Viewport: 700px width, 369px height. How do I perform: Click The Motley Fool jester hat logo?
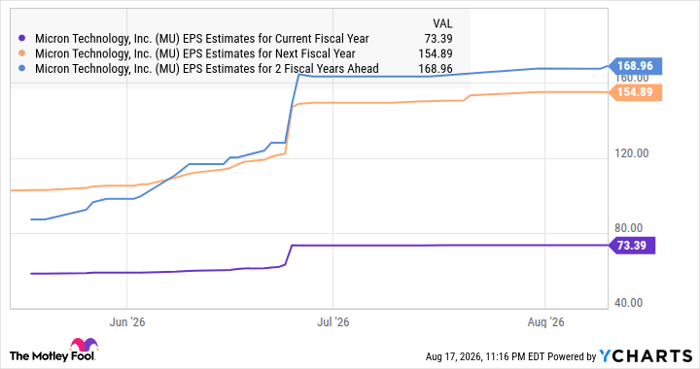coord(84,345)
